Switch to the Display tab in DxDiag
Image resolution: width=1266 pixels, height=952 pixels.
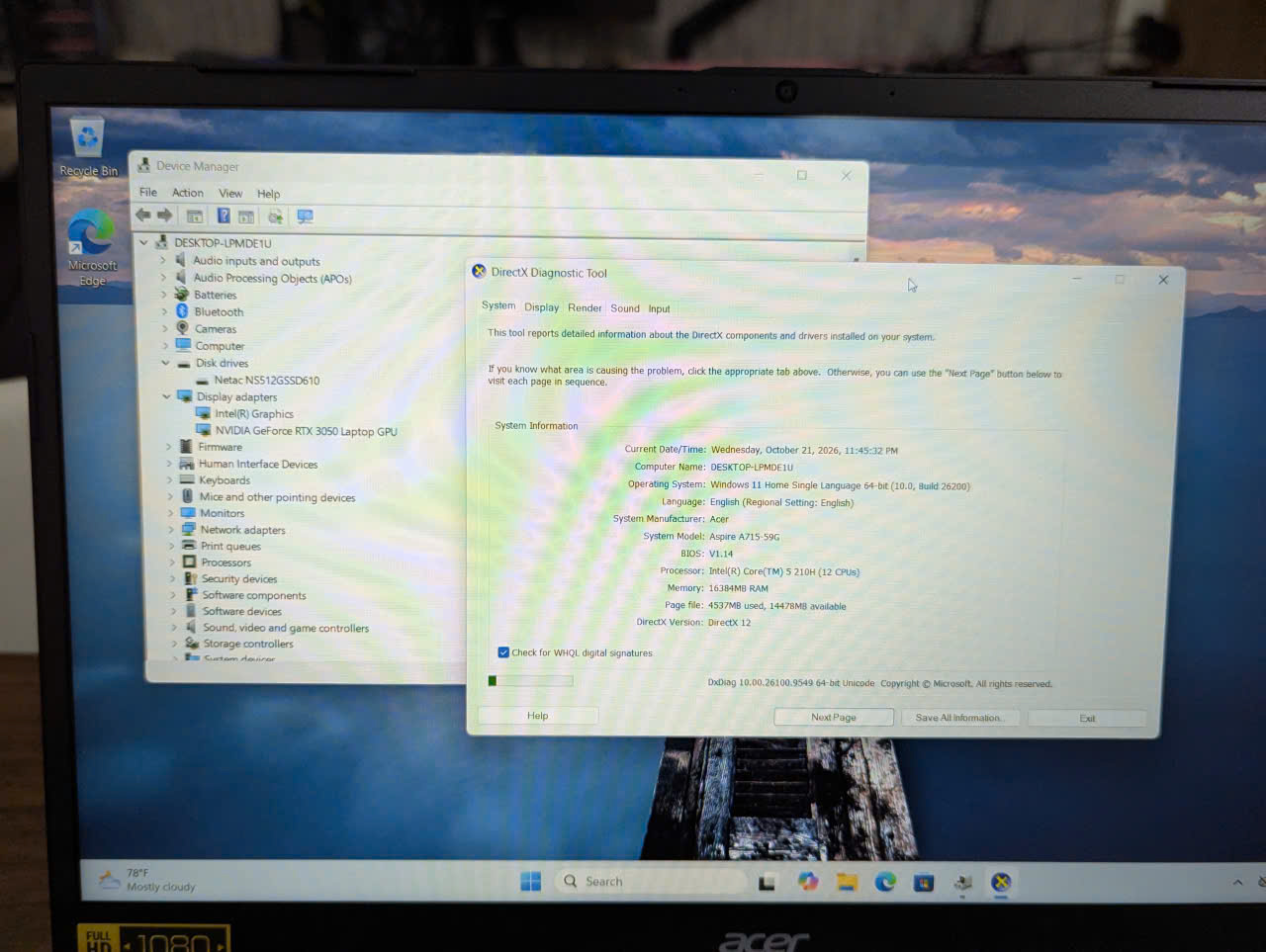[541, 307]
